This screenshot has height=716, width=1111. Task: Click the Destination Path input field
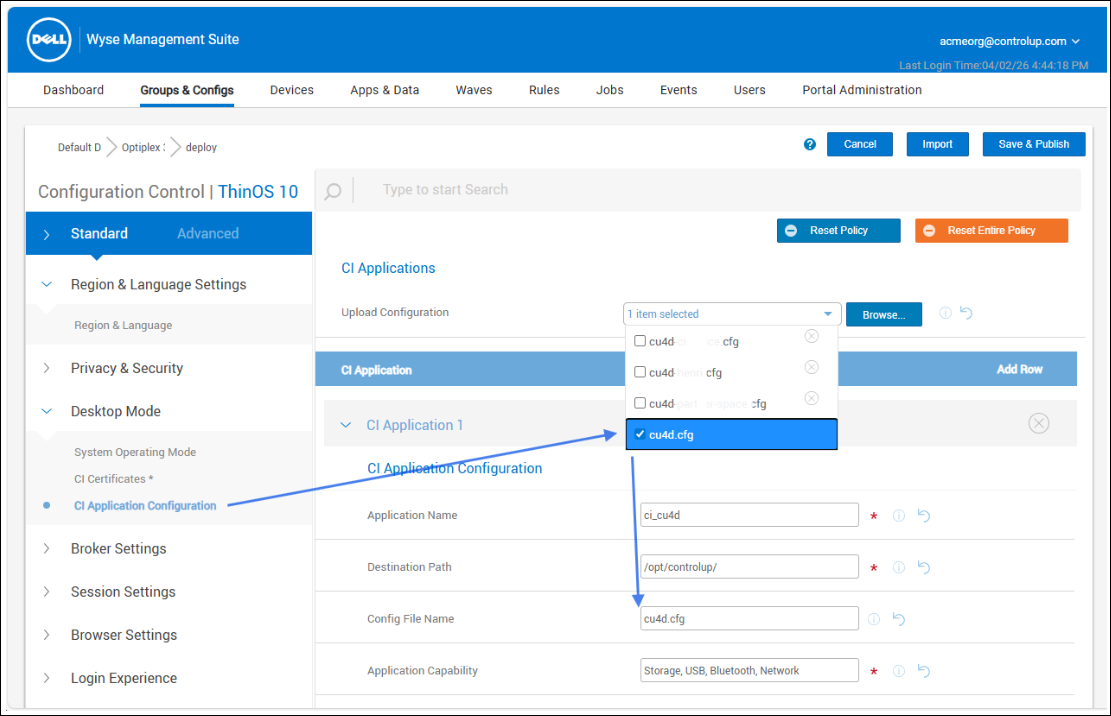point(749,567)
